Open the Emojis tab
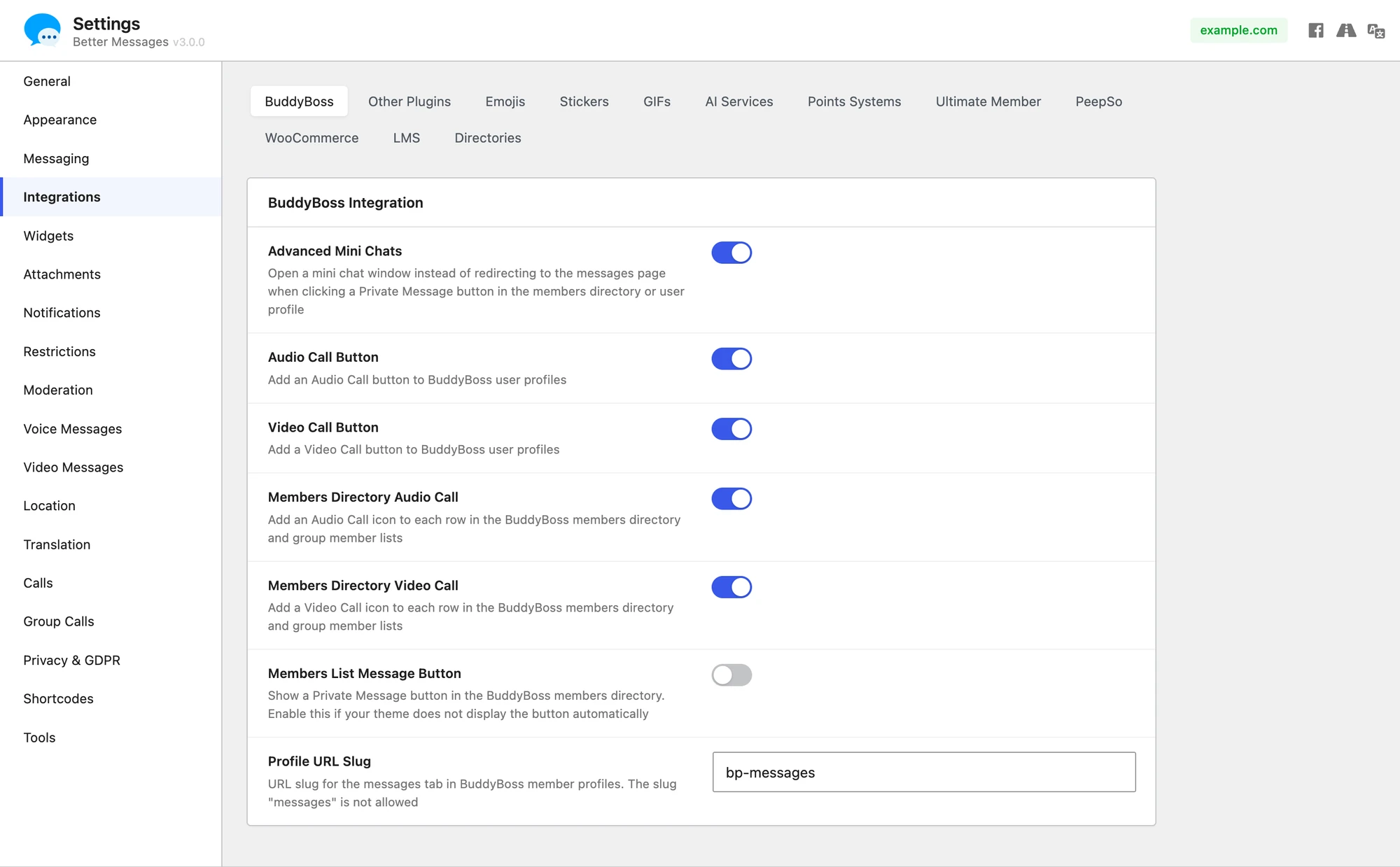The width and height of the screenshot is (1400, 867). (x=505, y=101)
